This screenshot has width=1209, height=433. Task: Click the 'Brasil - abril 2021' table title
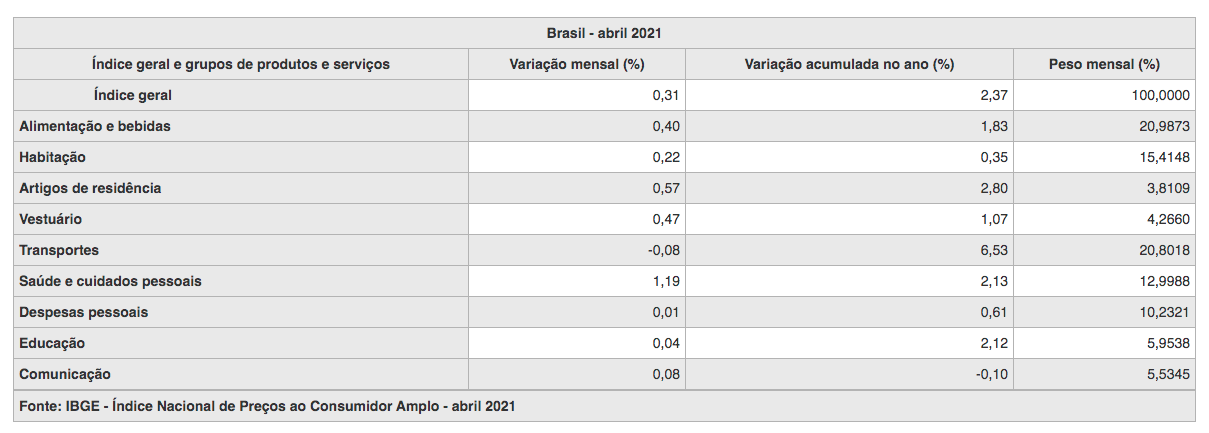604,33
